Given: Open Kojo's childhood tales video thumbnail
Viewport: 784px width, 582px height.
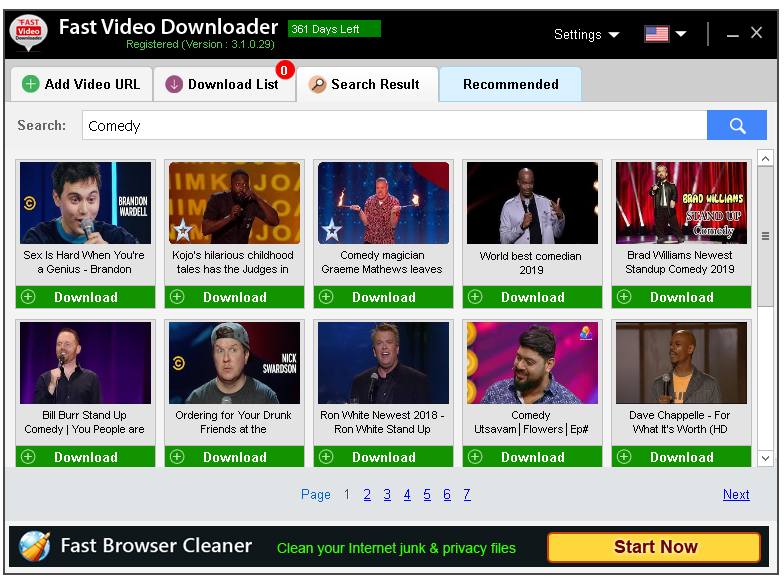Looking at the screenshot, I should (x=234, y=203).
